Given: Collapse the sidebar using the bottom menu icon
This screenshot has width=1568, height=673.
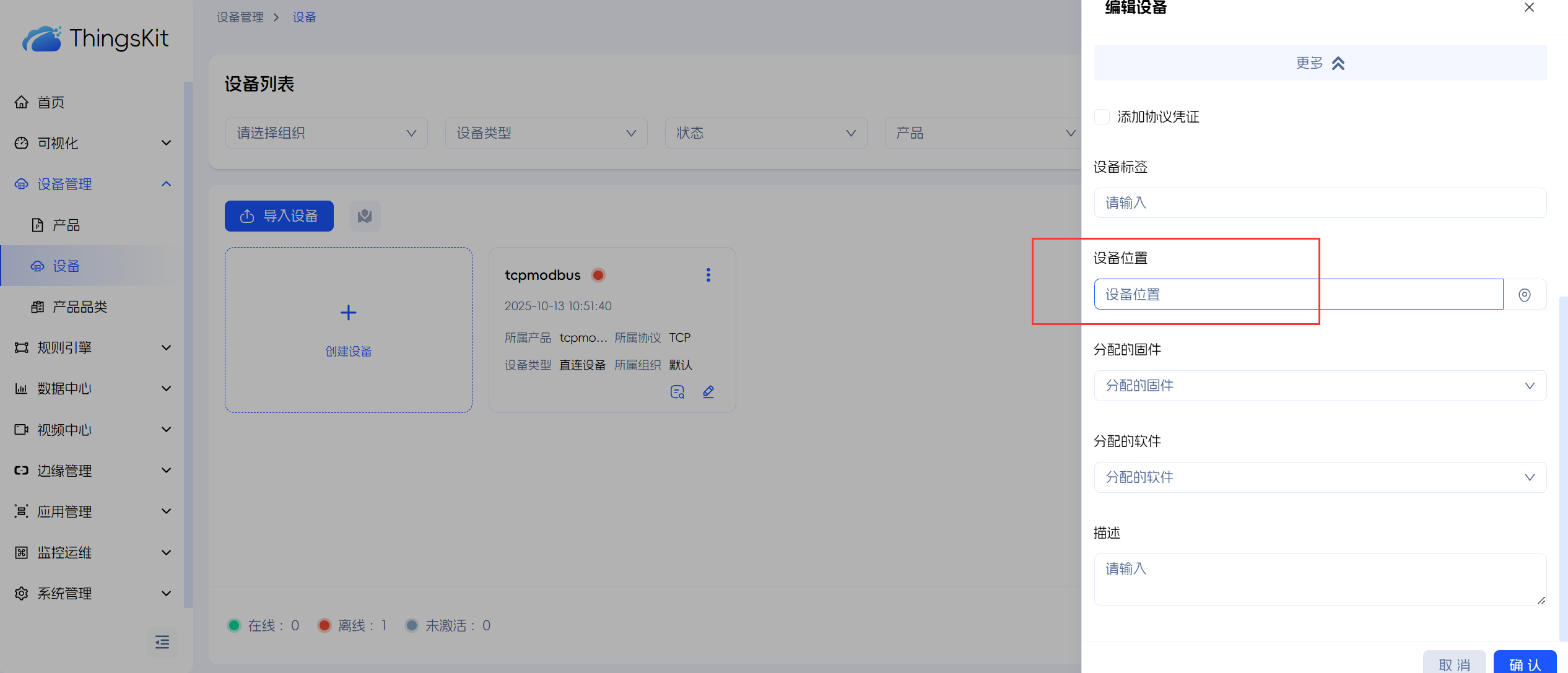Looking at the screenshot, I should 162,642.
